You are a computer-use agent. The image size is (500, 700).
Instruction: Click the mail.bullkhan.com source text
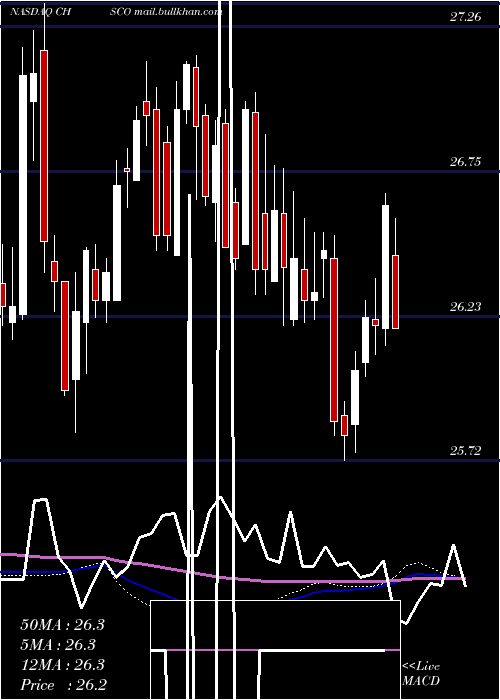[x=177, y=12]
